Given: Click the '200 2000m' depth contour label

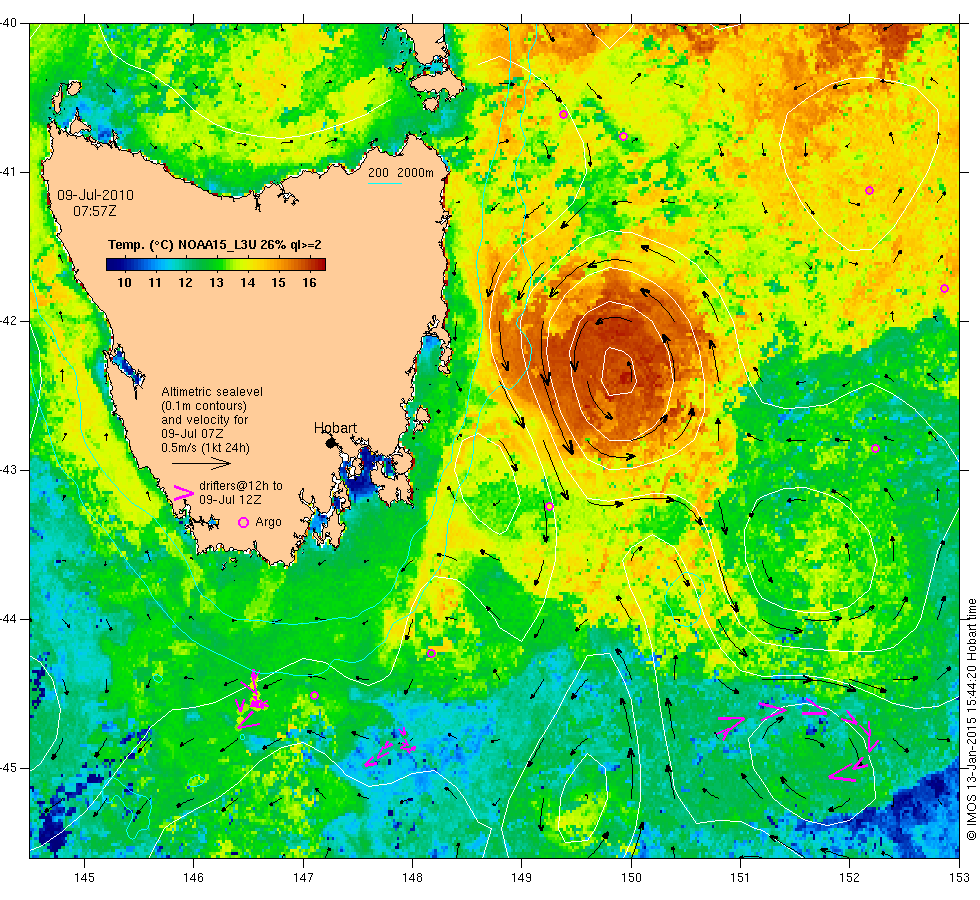Looking at the screenshot, I should [x=401, y=172].
